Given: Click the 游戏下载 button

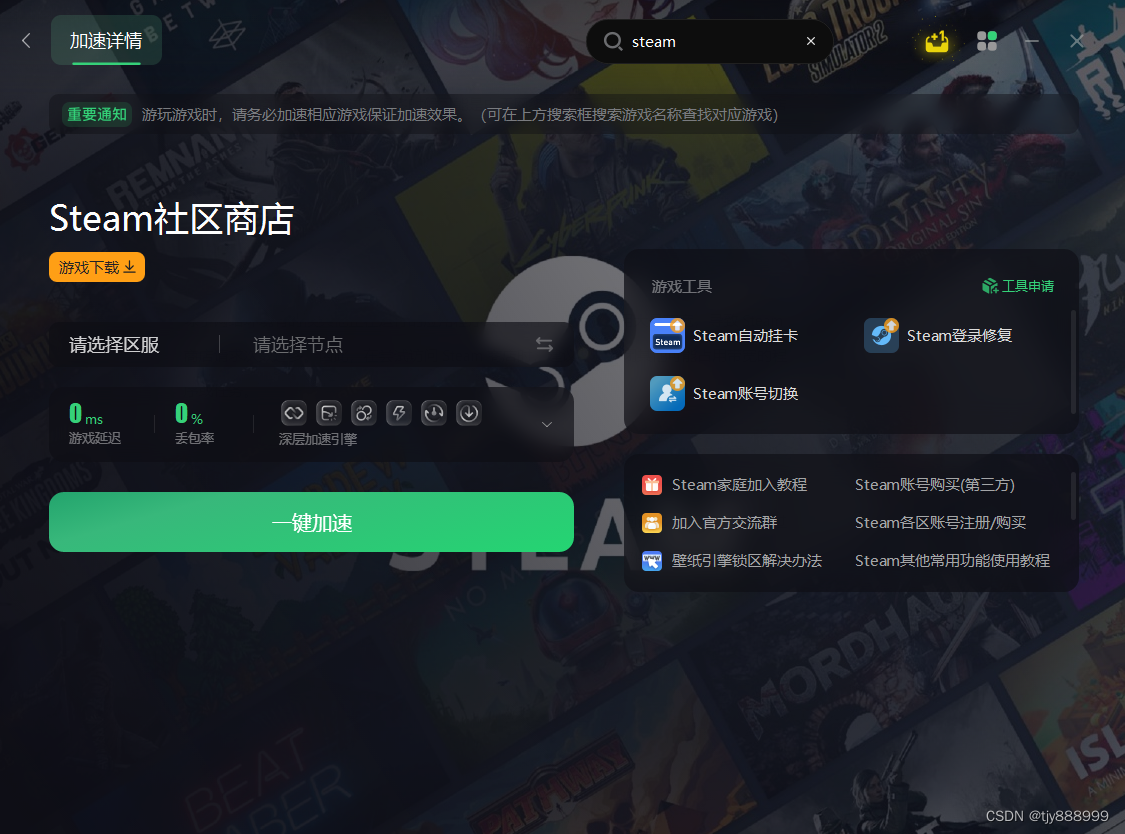Looking at the screenshot, I should tap(97, 267).
